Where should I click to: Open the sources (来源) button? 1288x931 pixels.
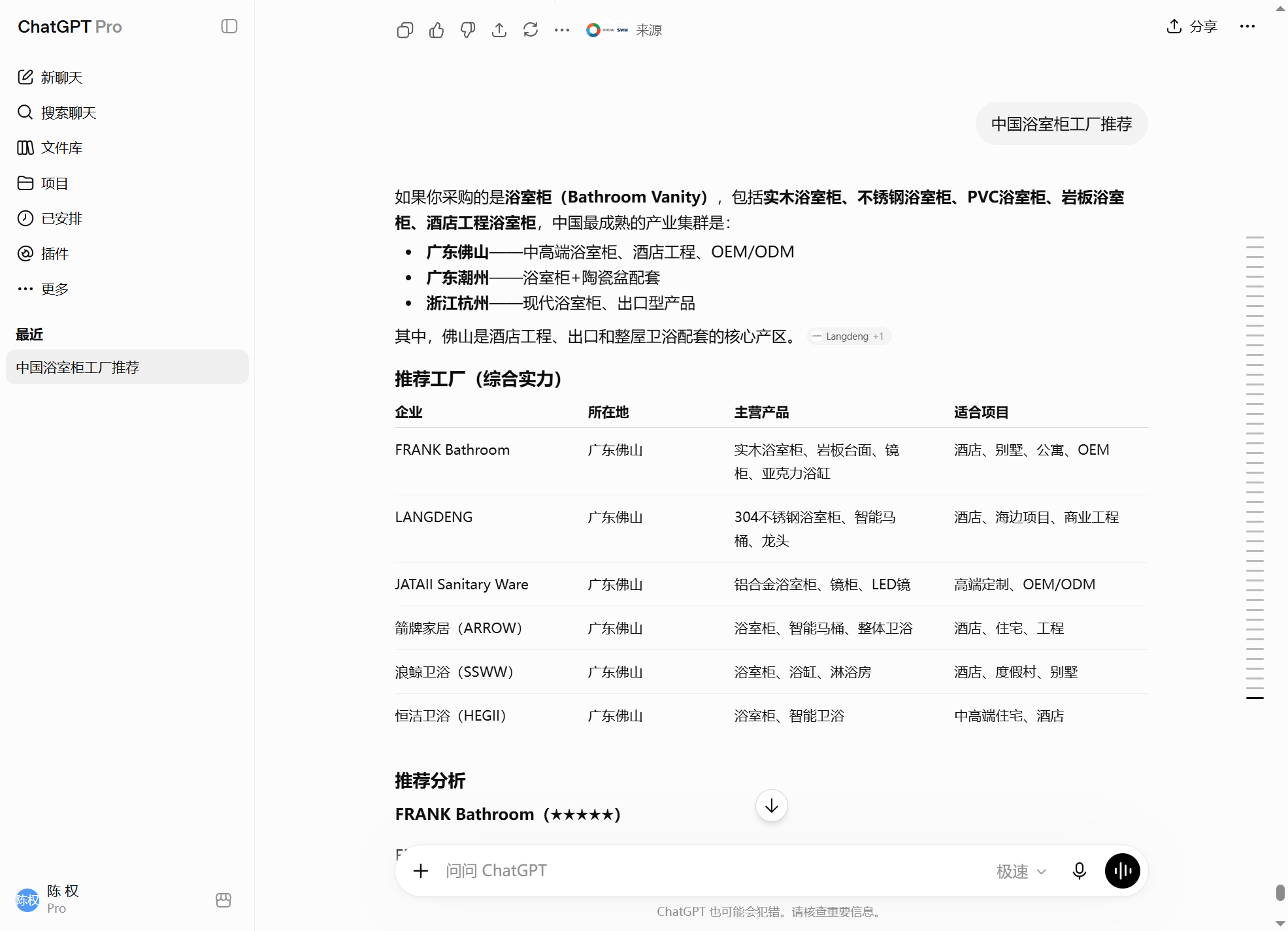coord(624,30)
